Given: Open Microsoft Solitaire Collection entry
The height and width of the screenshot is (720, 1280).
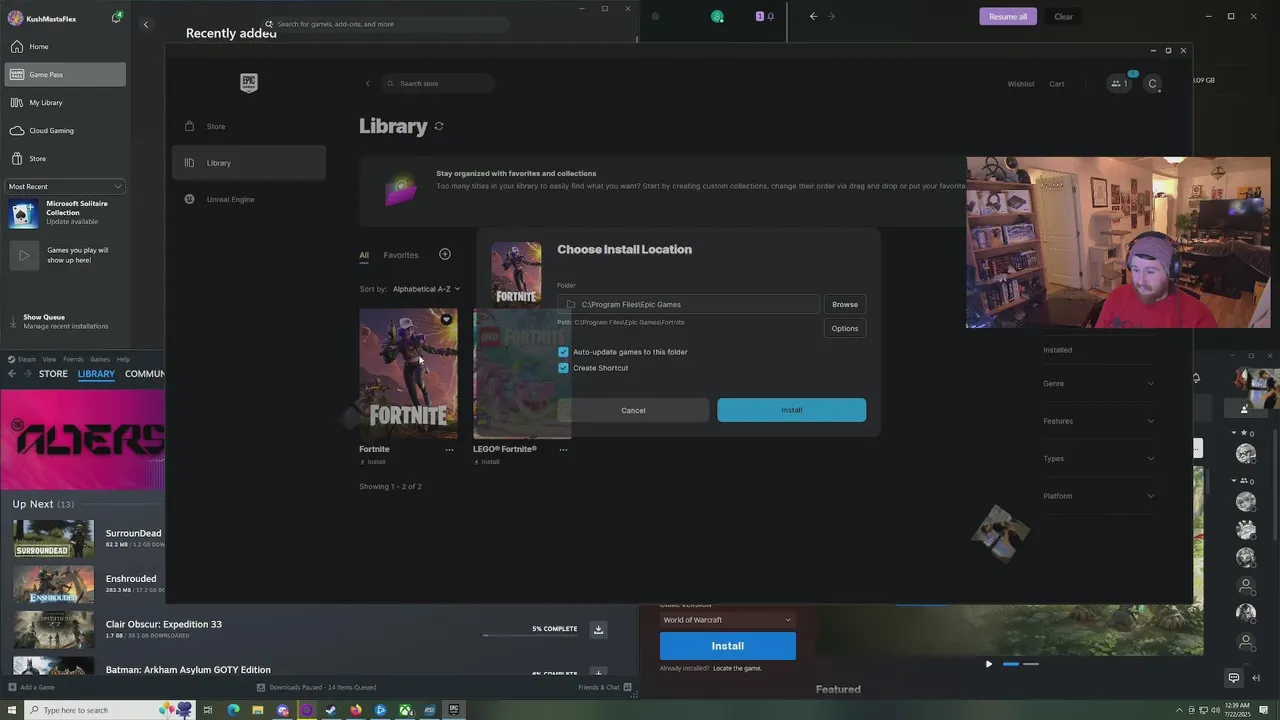Looking at the screenshot, I should 65,212.
